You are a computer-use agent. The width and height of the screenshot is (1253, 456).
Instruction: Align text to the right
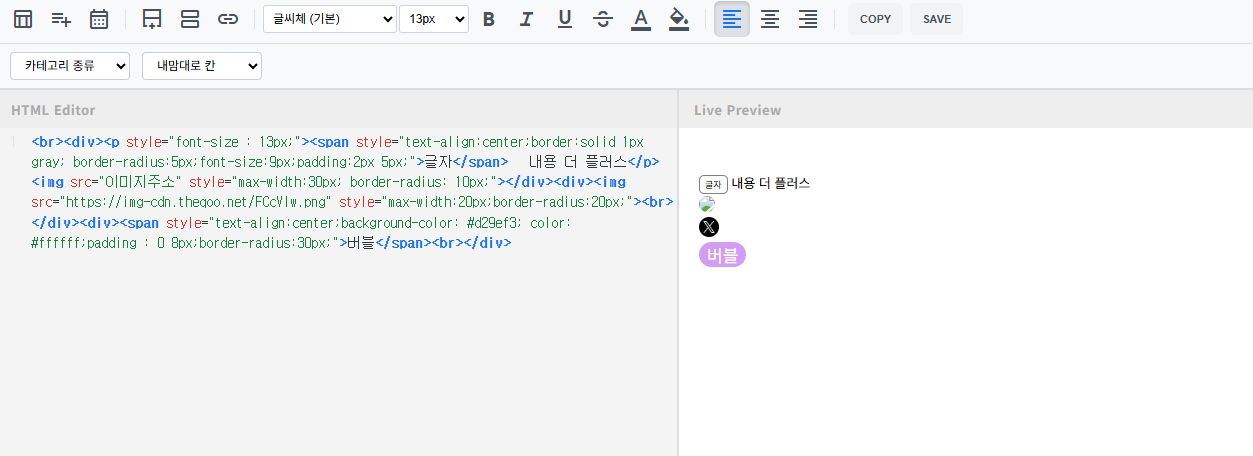[x=808, y=19]
